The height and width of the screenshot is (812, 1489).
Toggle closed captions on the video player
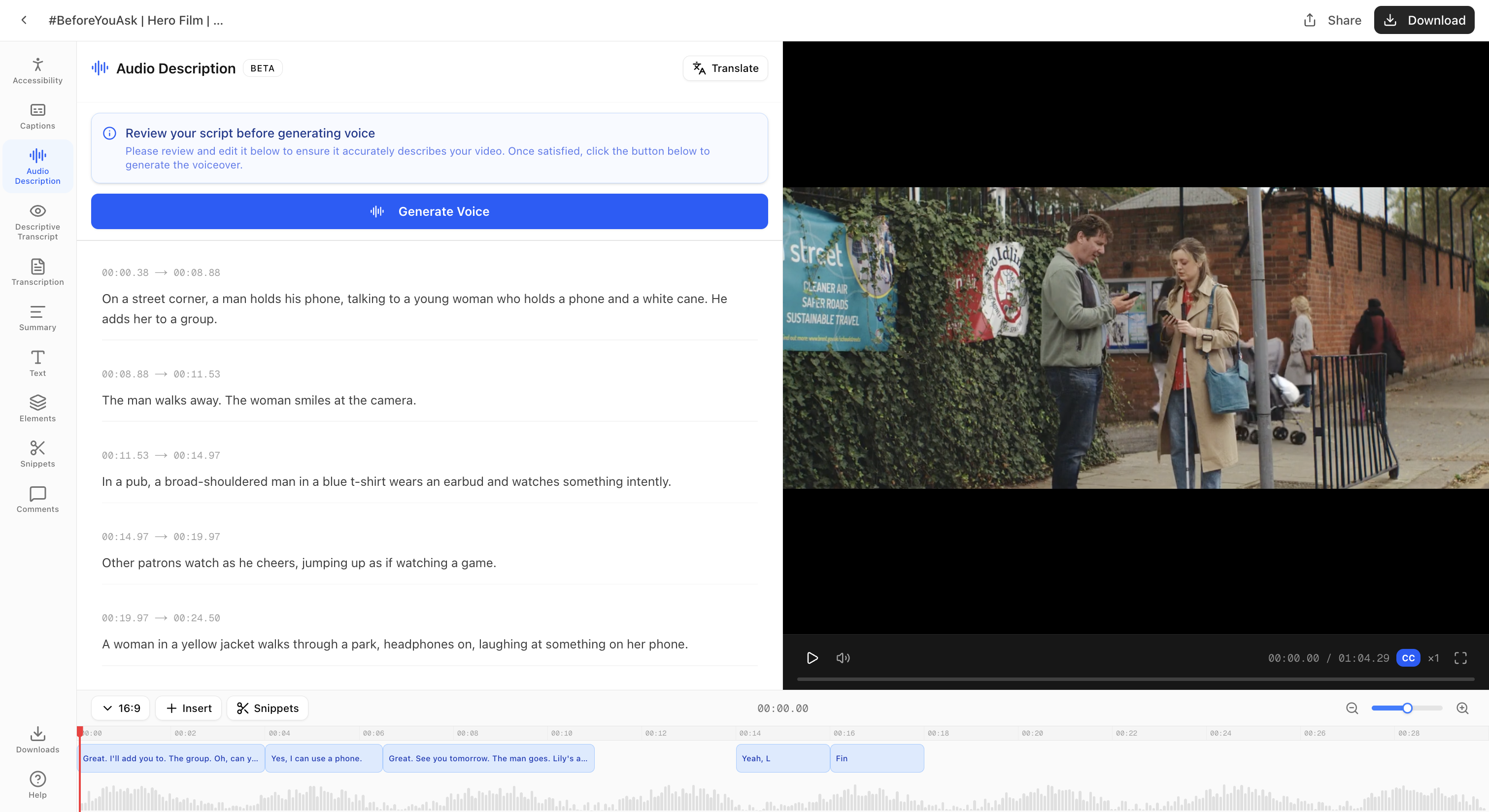point(1408,658)
